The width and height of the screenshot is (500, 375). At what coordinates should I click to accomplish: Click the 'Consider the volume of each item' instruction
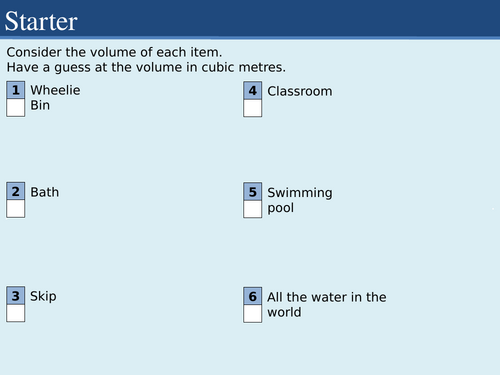click(114, 52)
